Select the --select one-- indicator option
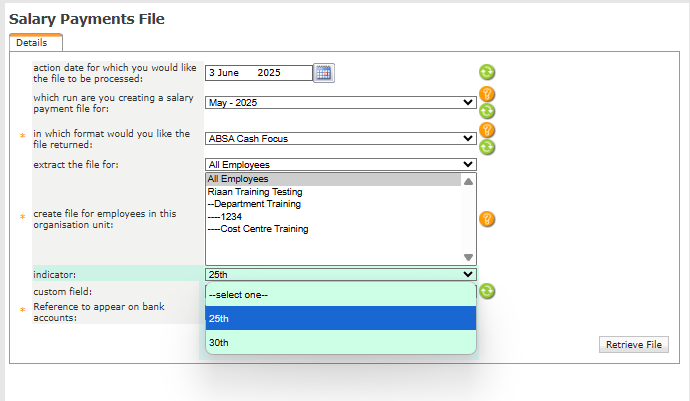The image size is (690, 401). point(340,294)
